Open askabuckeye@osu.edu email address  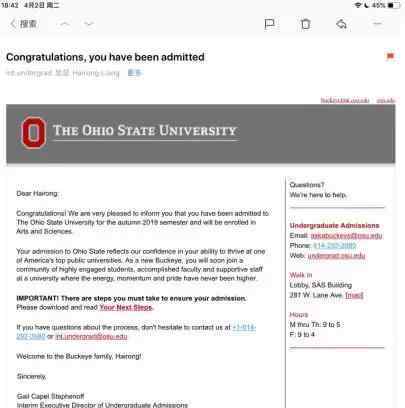[x=346, y=236]
